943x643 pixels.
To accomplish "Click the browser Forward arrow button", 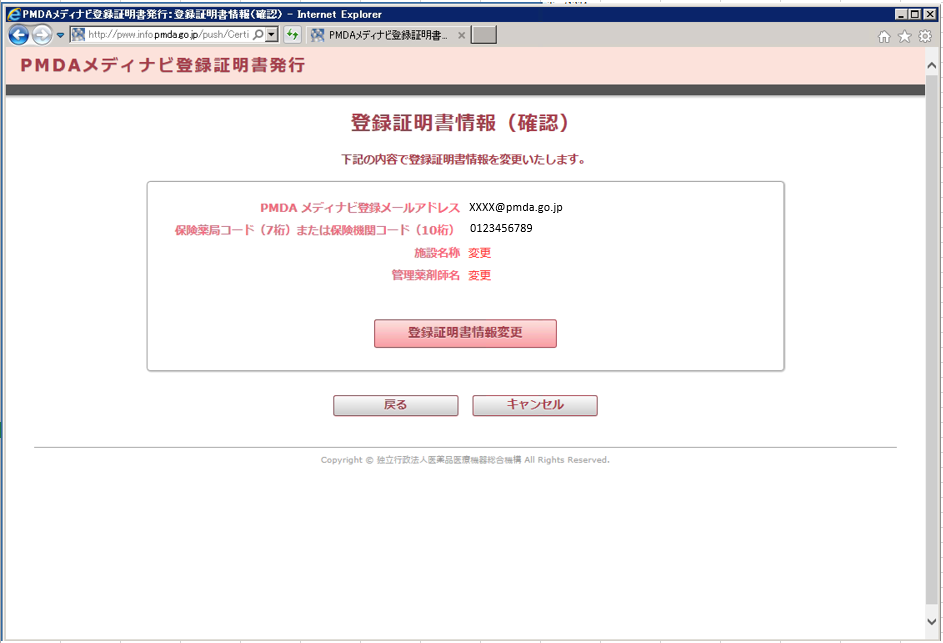I will coord(41,35).
